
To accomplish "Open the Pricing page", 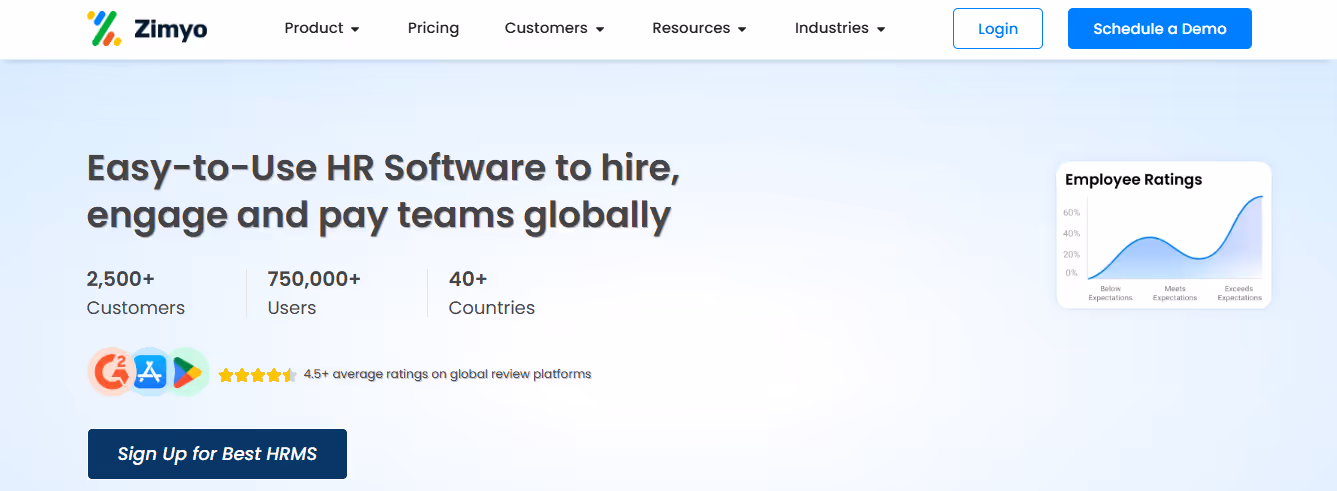I will tap(433, 28).
